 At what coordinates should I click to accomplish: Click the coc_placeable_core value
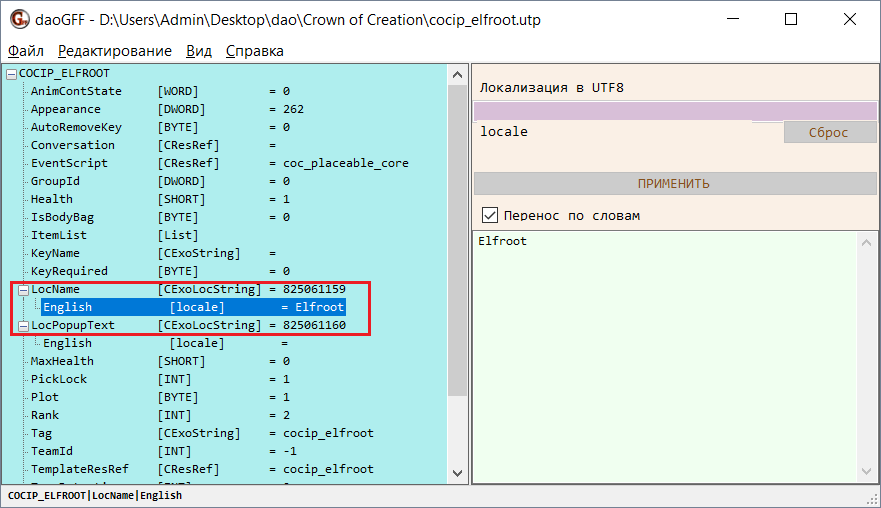coord(346,163)
